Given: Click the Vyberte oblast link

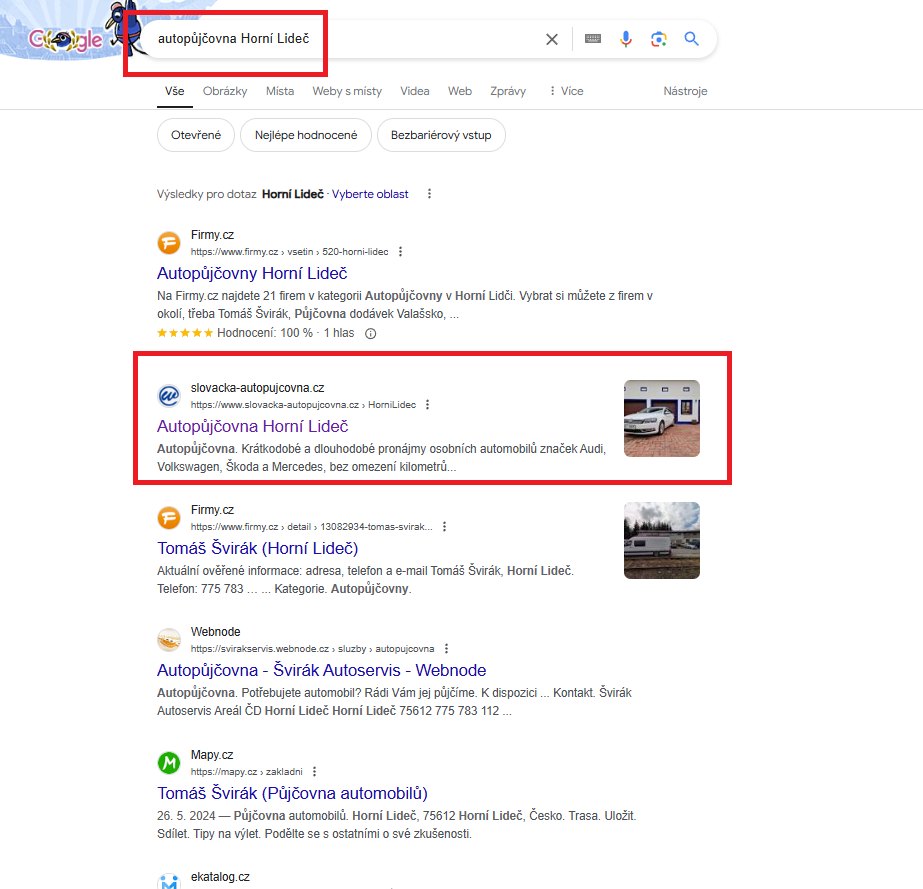Looking at the screenshot, I should coord(370,194).
